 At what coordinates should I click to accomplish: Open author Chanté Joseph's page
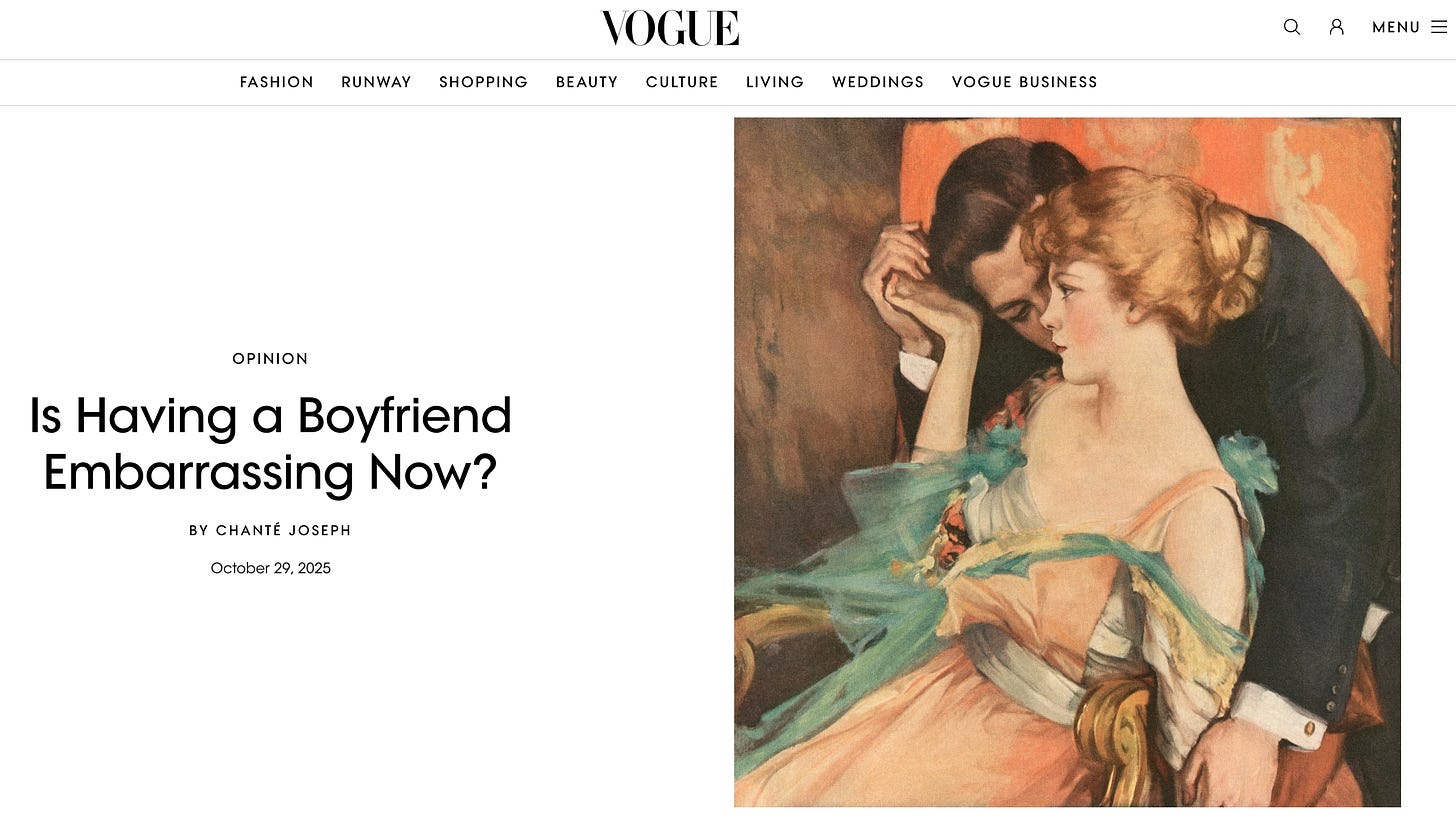coord(284,531)
